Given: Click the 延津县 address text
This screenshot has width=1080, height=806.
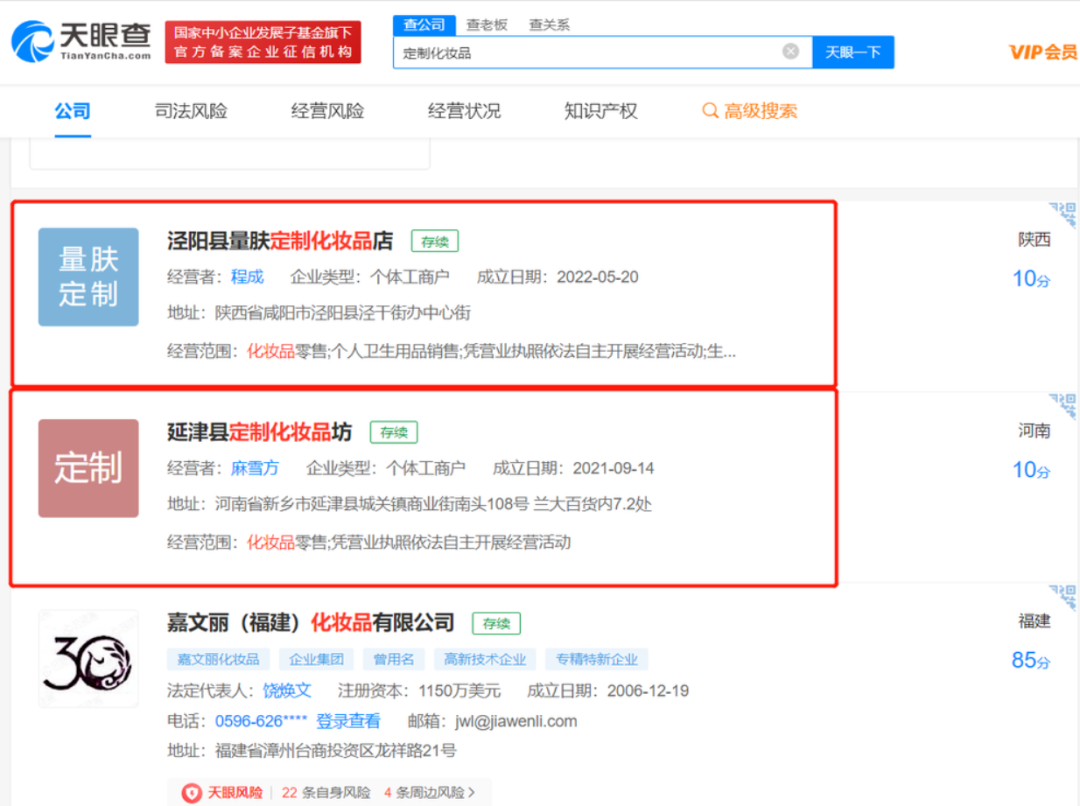Looking at the screenshot, I should coord(433,504).
